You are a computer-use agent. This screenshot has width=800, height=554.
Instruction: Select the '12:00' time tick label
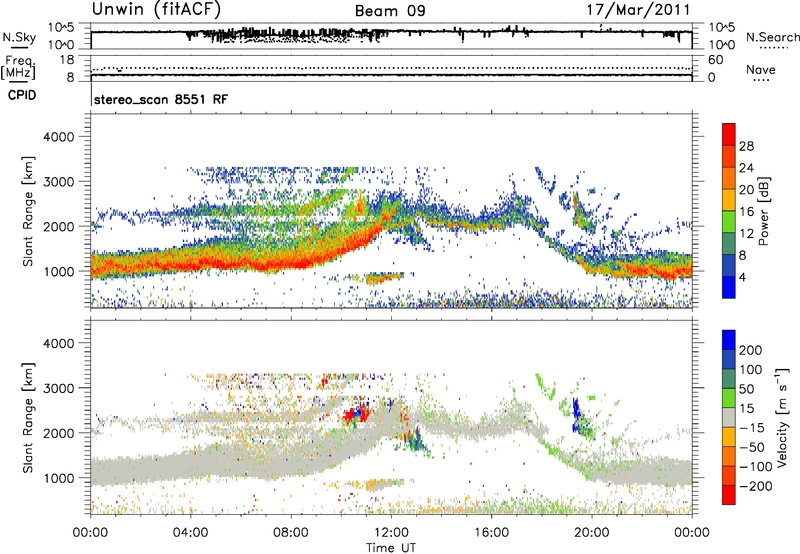(x=391, y=533)
